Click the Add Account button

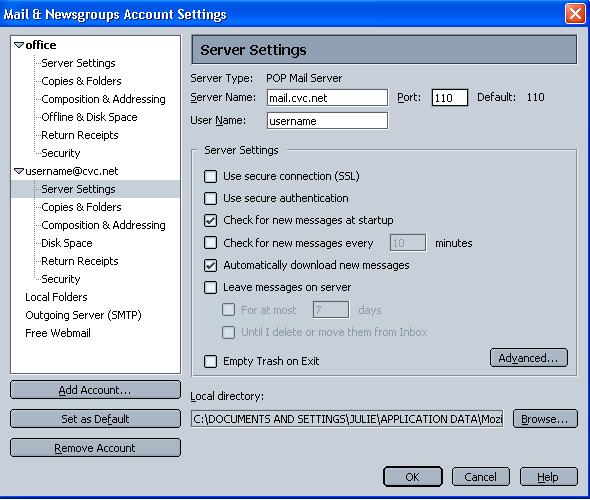pyautogui.click(x=95, y=390)
